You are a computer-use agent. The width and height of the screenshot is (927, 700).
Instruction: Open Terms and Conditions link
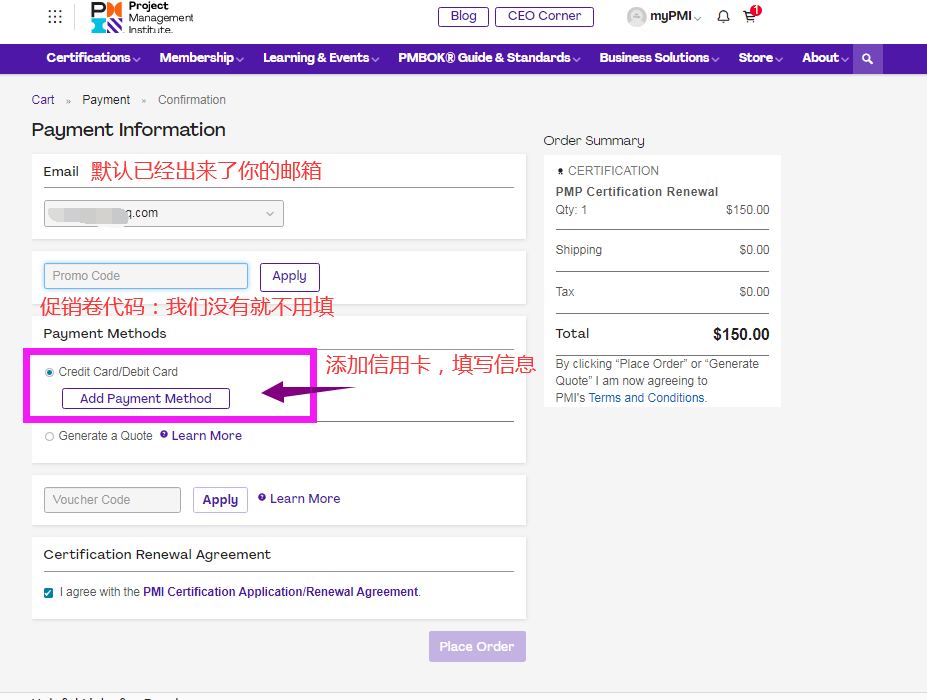coord(647,398)
